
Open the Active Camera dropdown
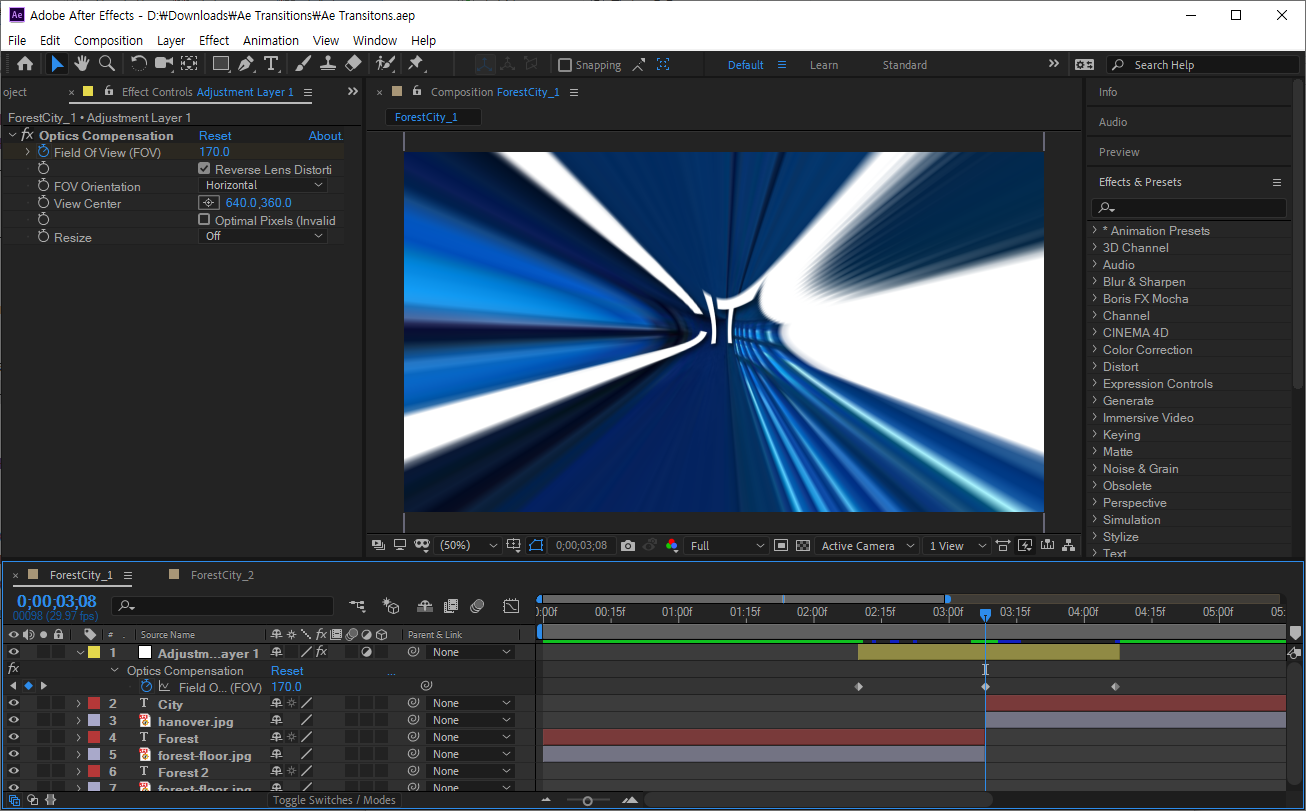867,546
